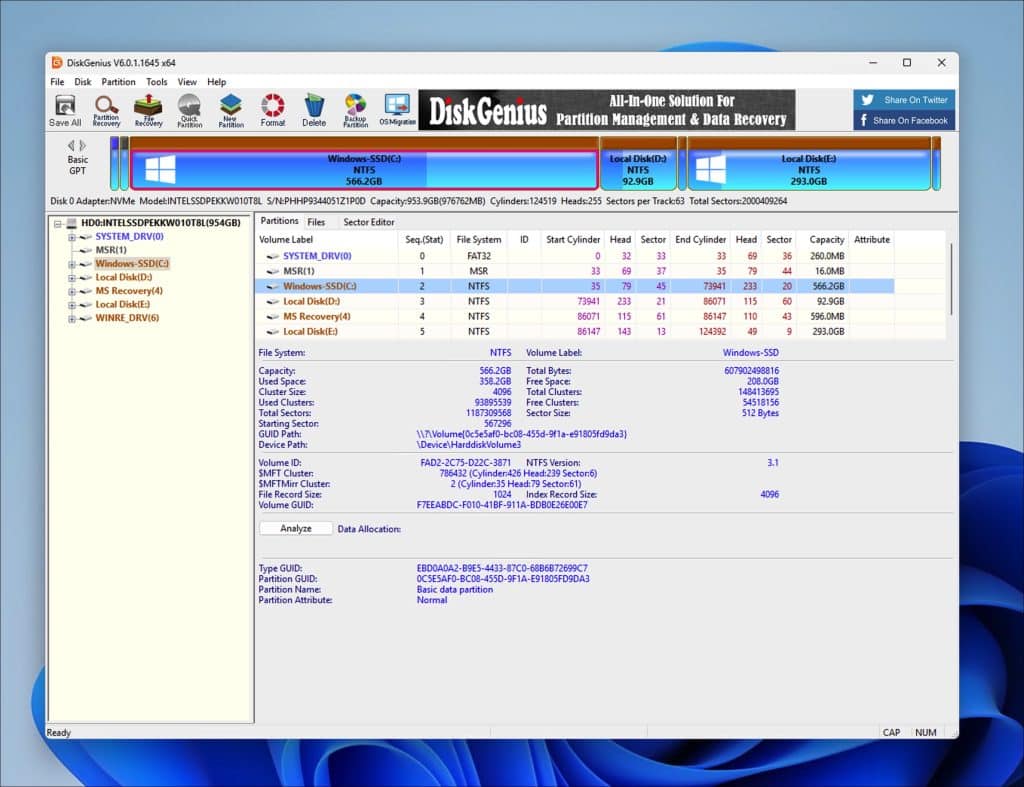Screen dimensions: 1024x787
Task: Click the Analyze button
Action: (x=296, y=528)
